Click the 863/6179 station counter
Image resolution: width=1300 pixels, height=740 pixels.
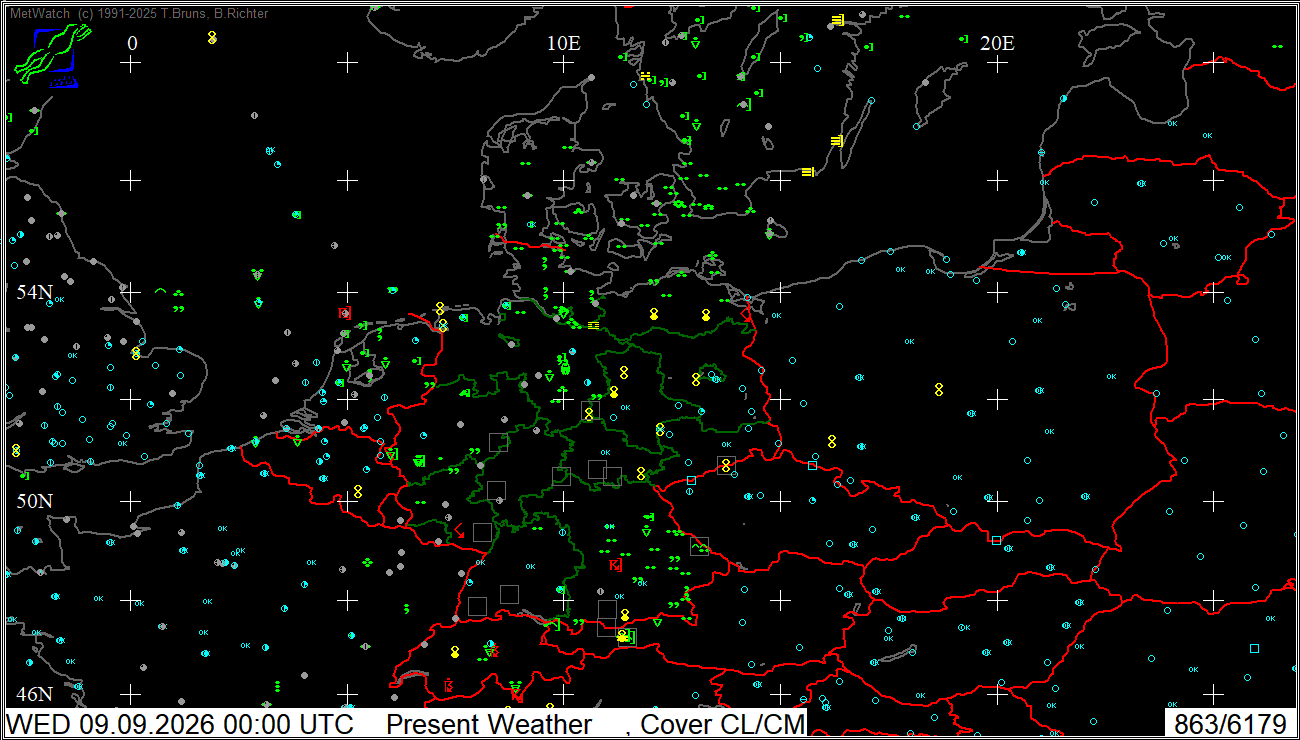(x=1230, y=724)
